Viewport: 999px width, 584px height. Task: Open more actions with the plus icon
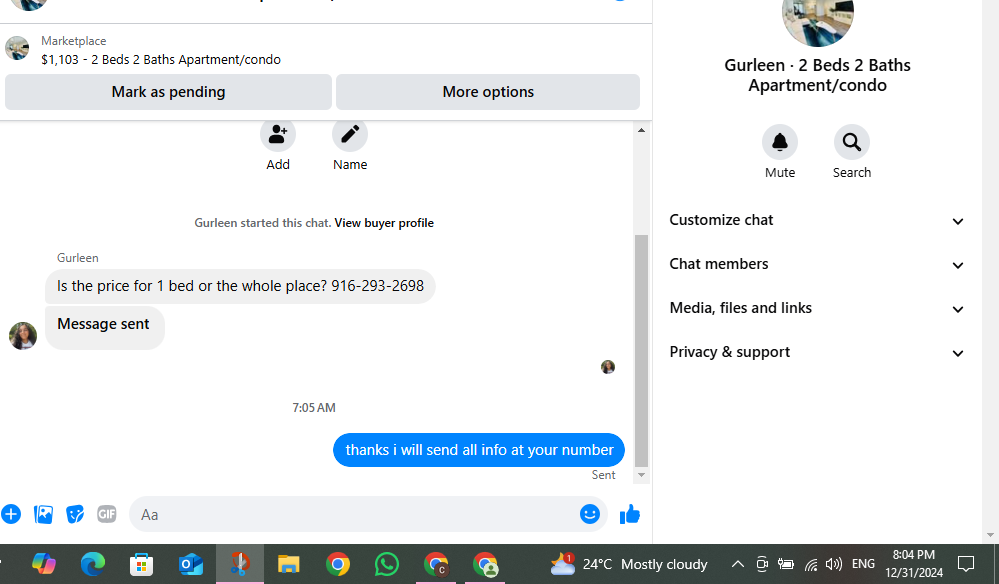[11, 514]
